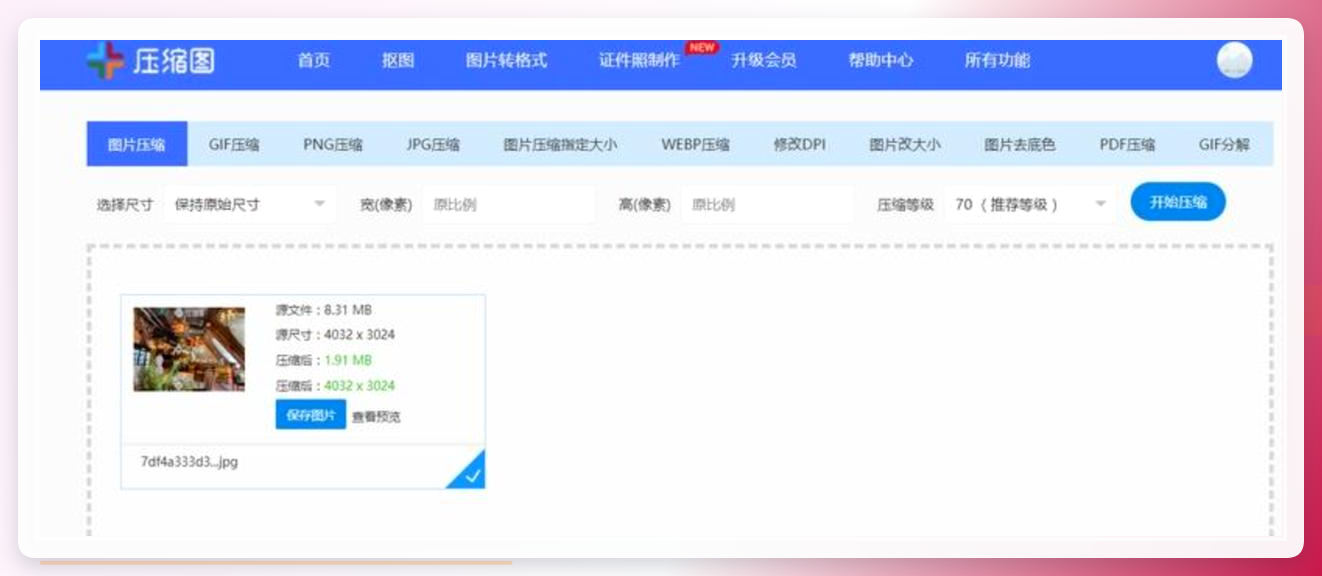Screen dimensions: 1322x576
Task: Switch to the GIF分解 tab
Action: (1224, 144)
